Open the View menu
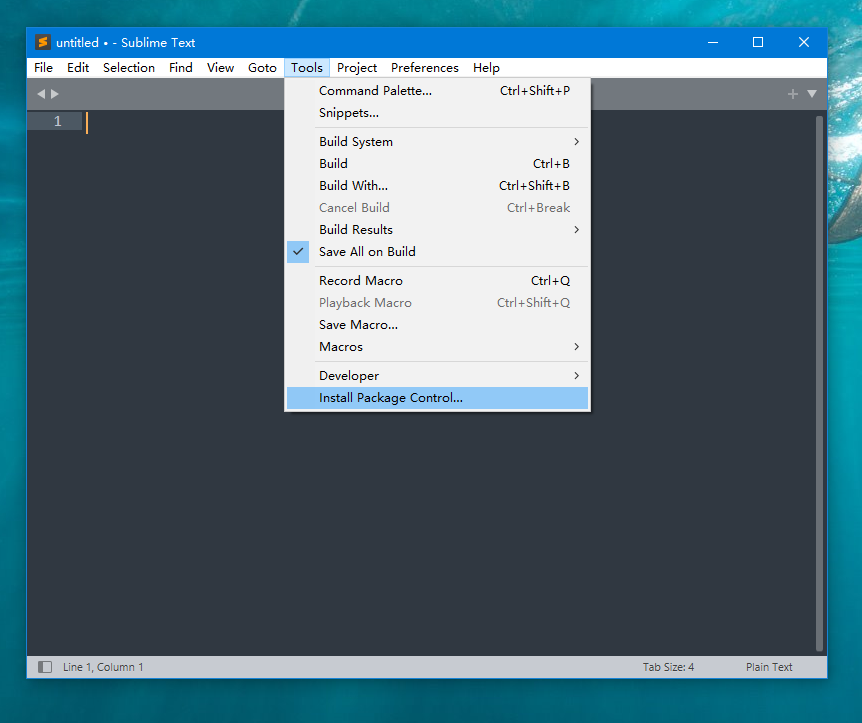862x723 pixels. point(220,68)
